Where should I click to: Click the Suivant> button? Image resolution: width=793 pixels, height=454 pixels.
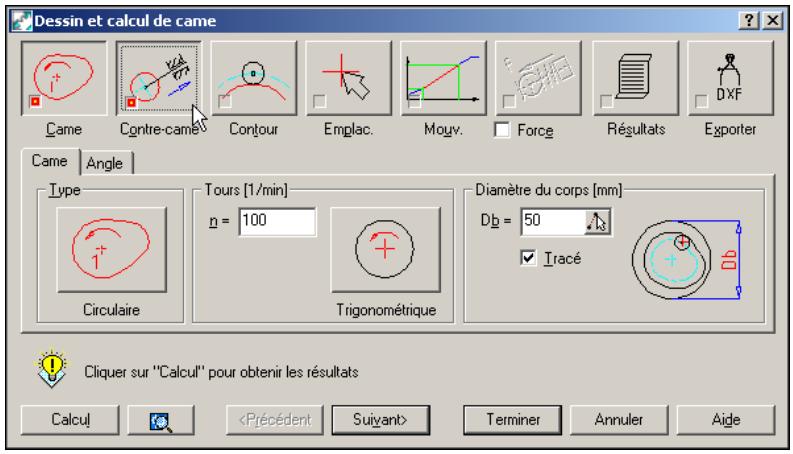point(380,420)
